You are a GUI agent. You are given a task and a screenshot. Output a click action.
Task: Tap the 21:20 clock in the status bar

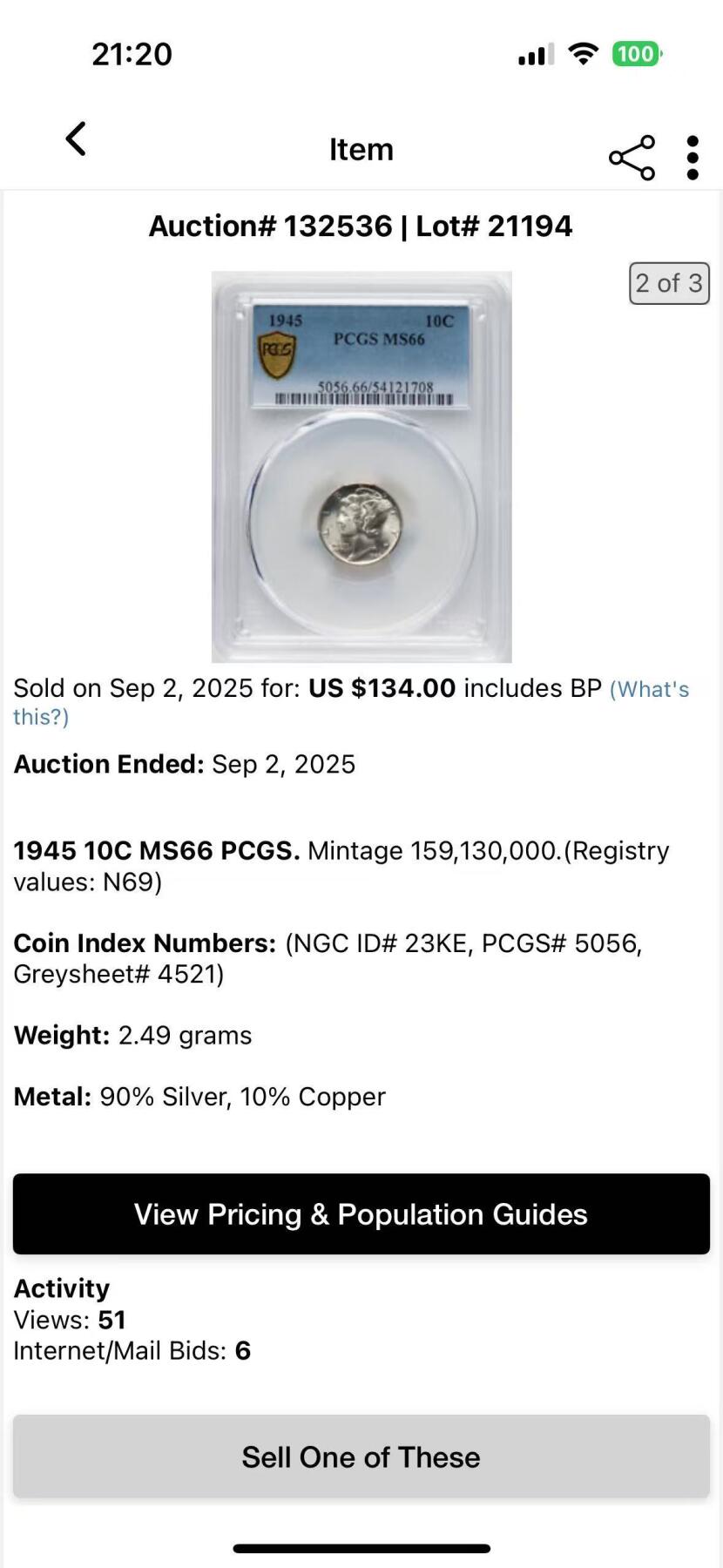[132, 54]
